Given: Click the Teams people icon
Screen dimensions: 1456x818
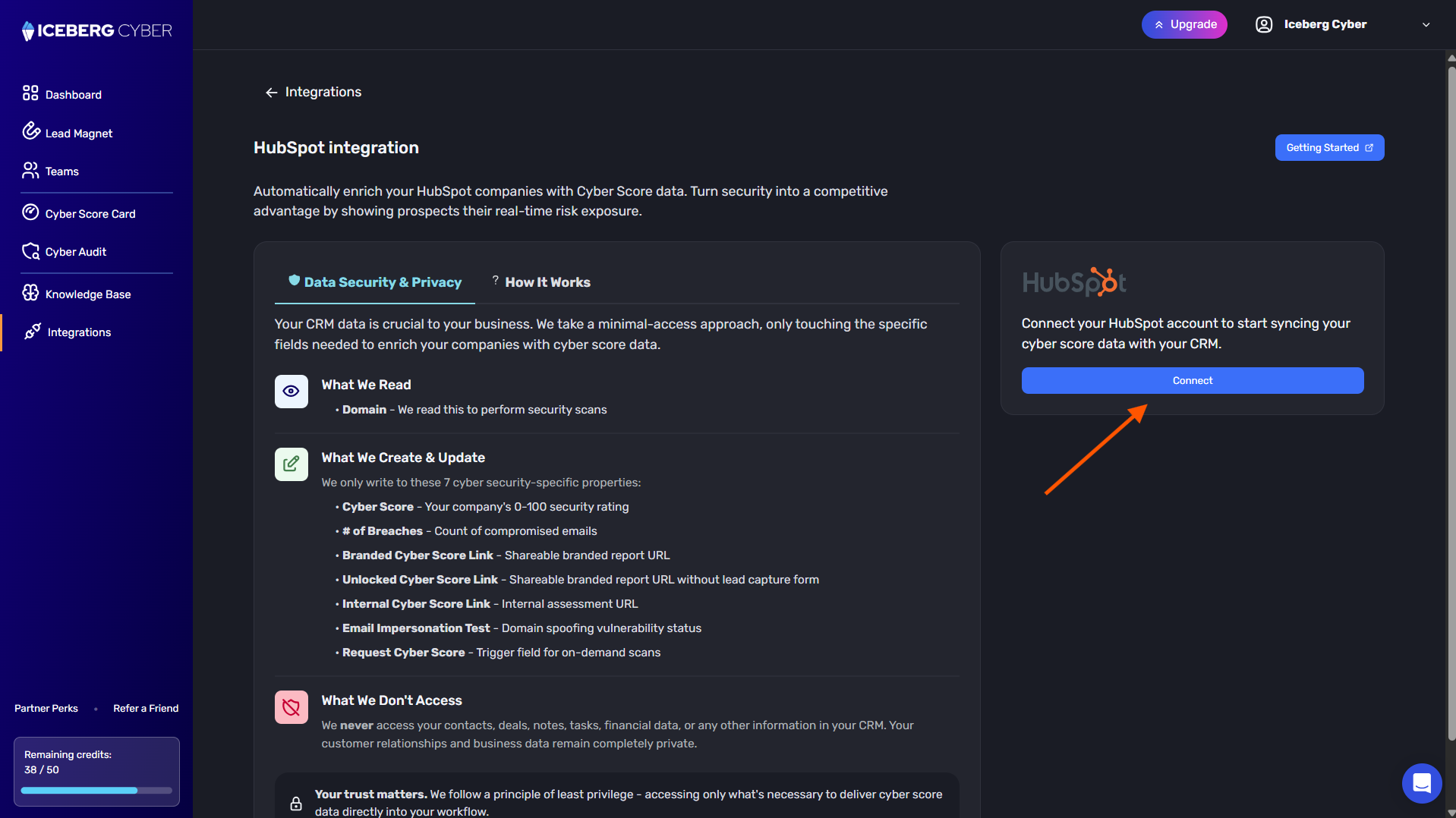Looking at the screenshot, I should 30,170.
